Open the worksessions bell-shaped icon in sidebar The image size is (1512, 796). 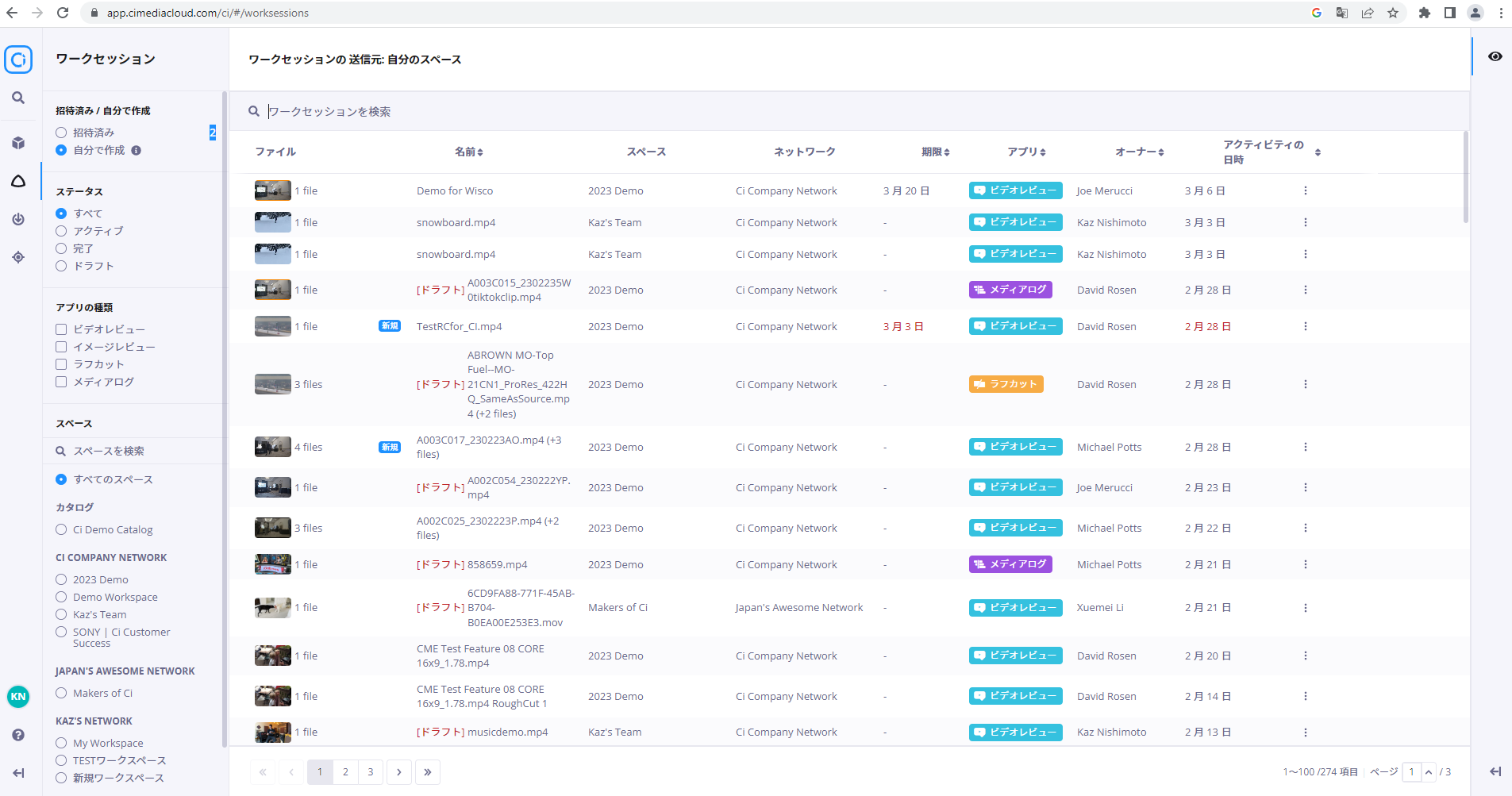18,181
